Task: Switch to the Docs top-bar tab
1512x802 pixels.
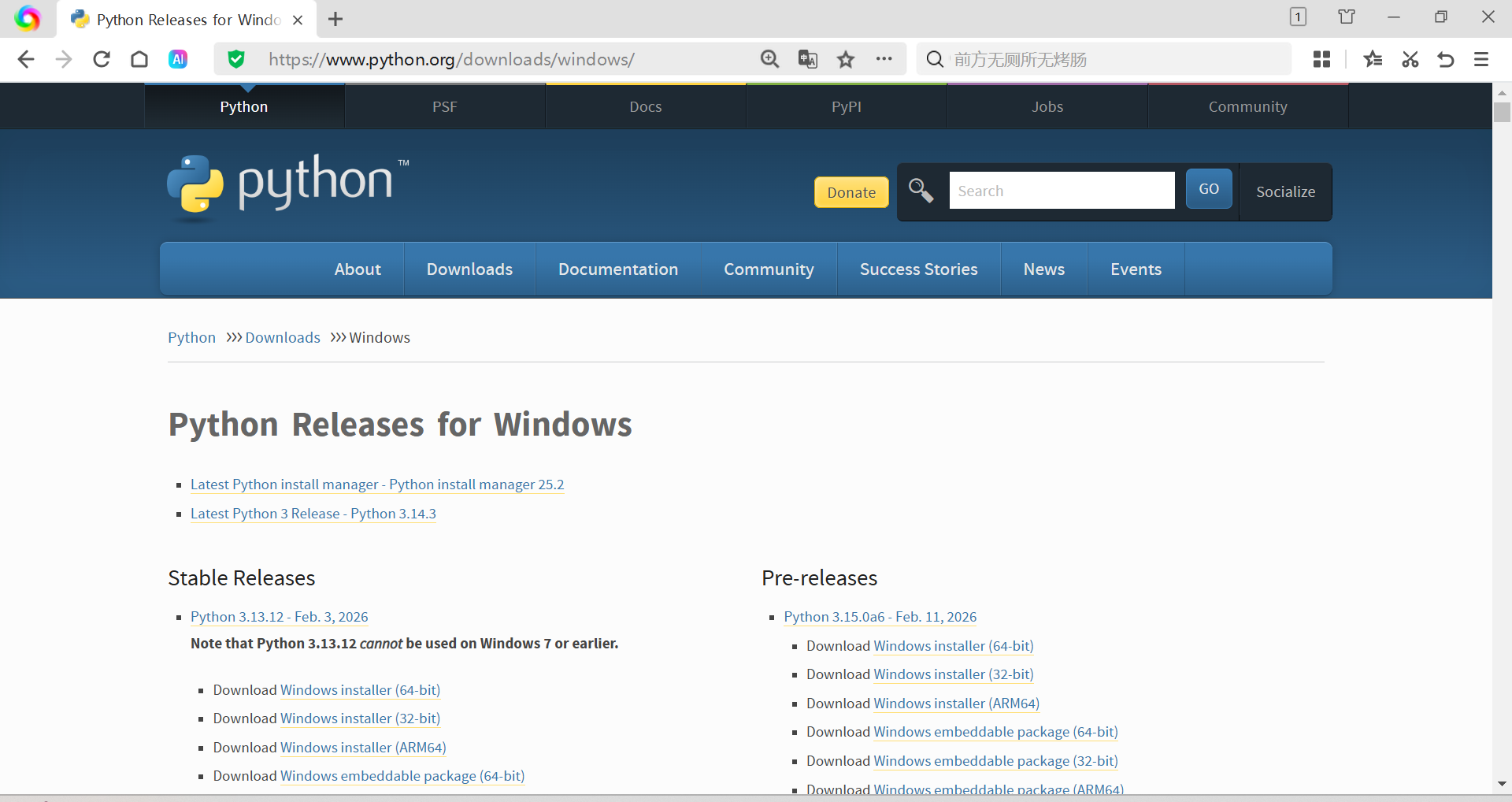Action: point(646,106)
